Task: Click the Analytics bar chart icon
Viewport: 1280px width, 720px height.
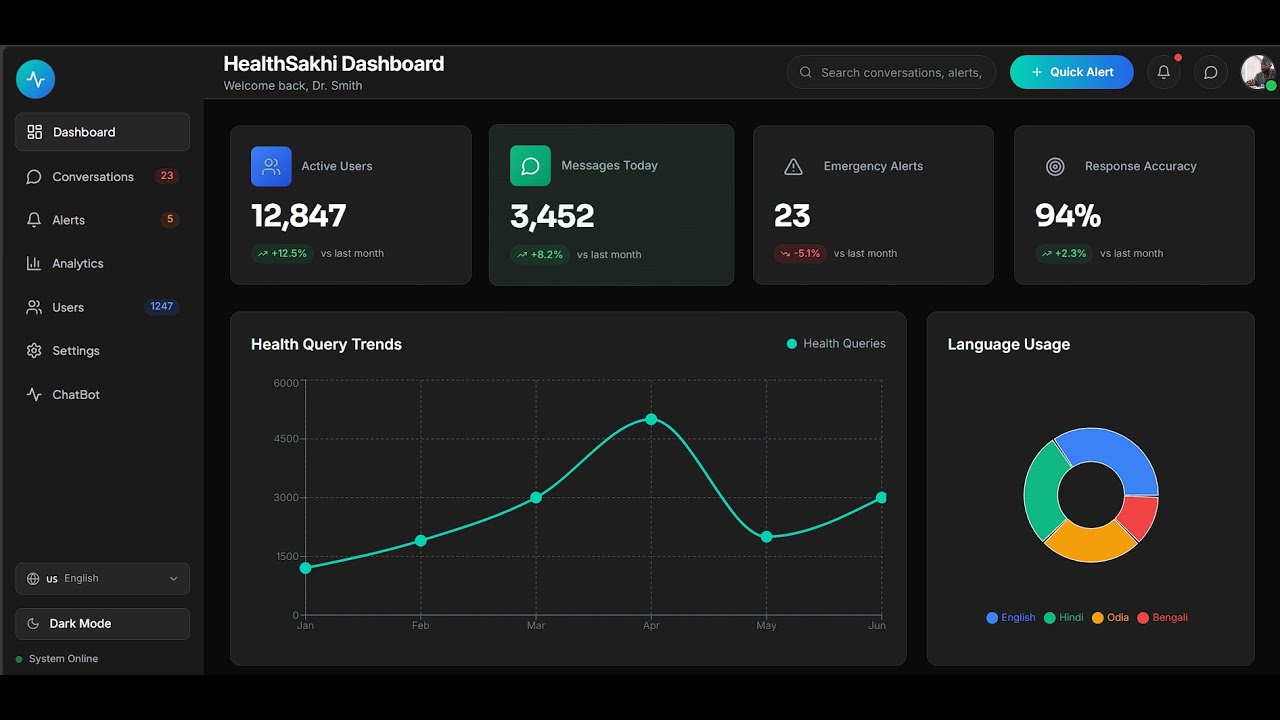Action: coord(34,263)
